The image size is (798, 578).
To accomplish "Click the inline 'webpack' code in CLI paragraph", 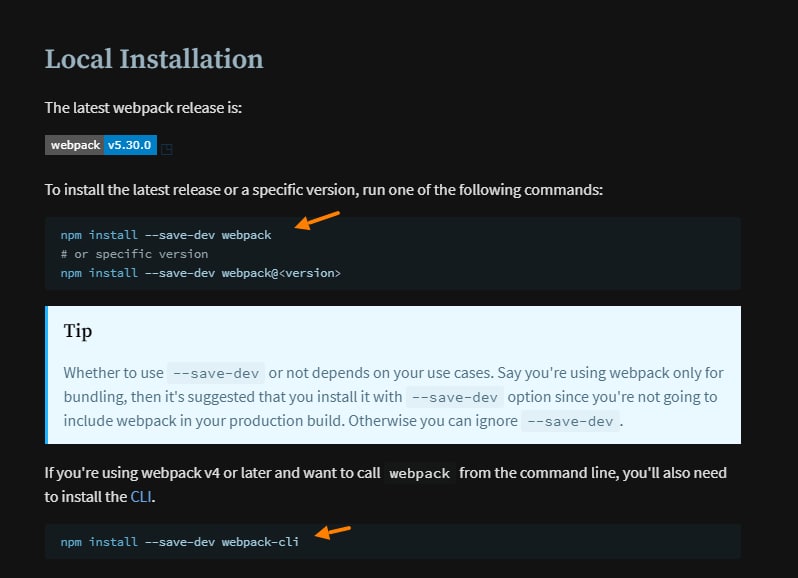I will (419, 474).
